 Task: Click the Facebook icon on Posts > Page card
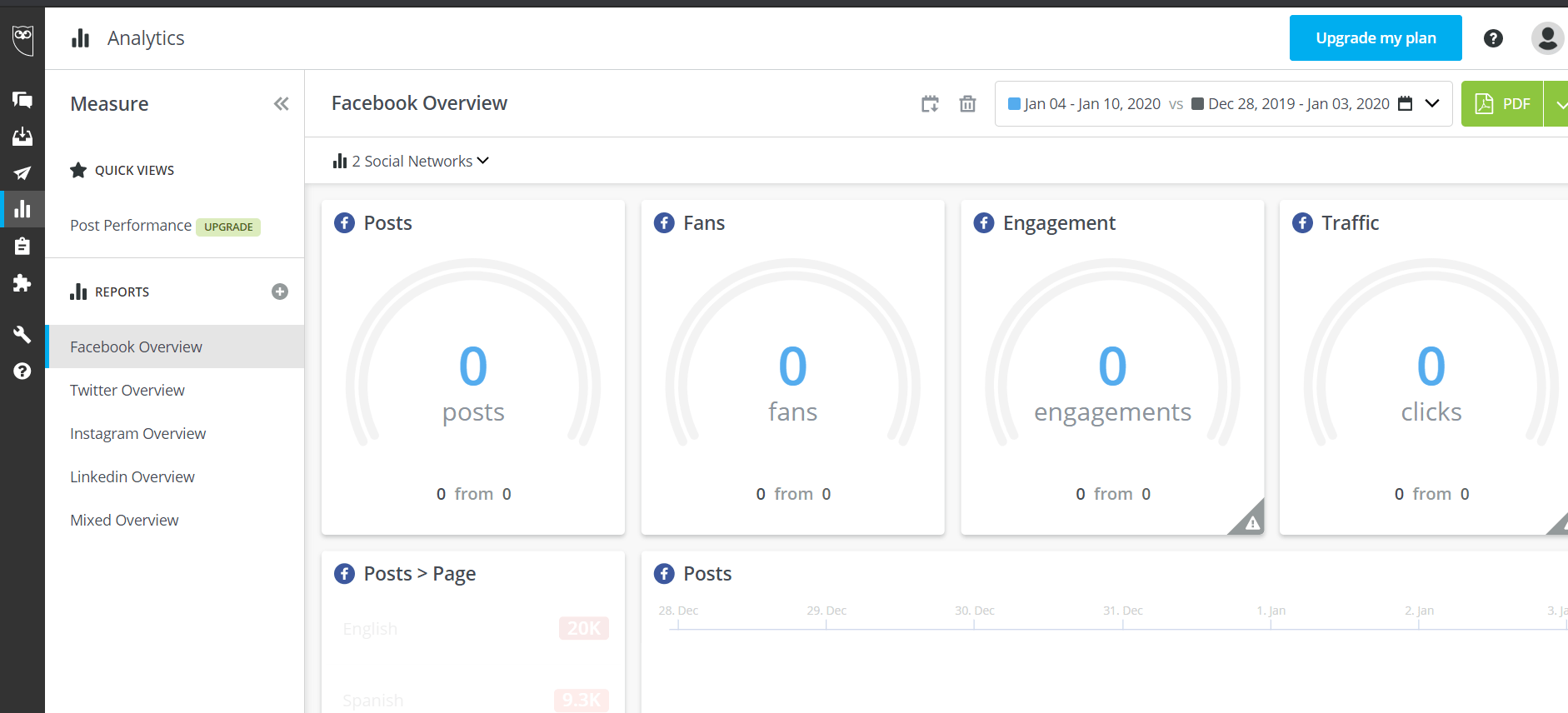point(344,574)
